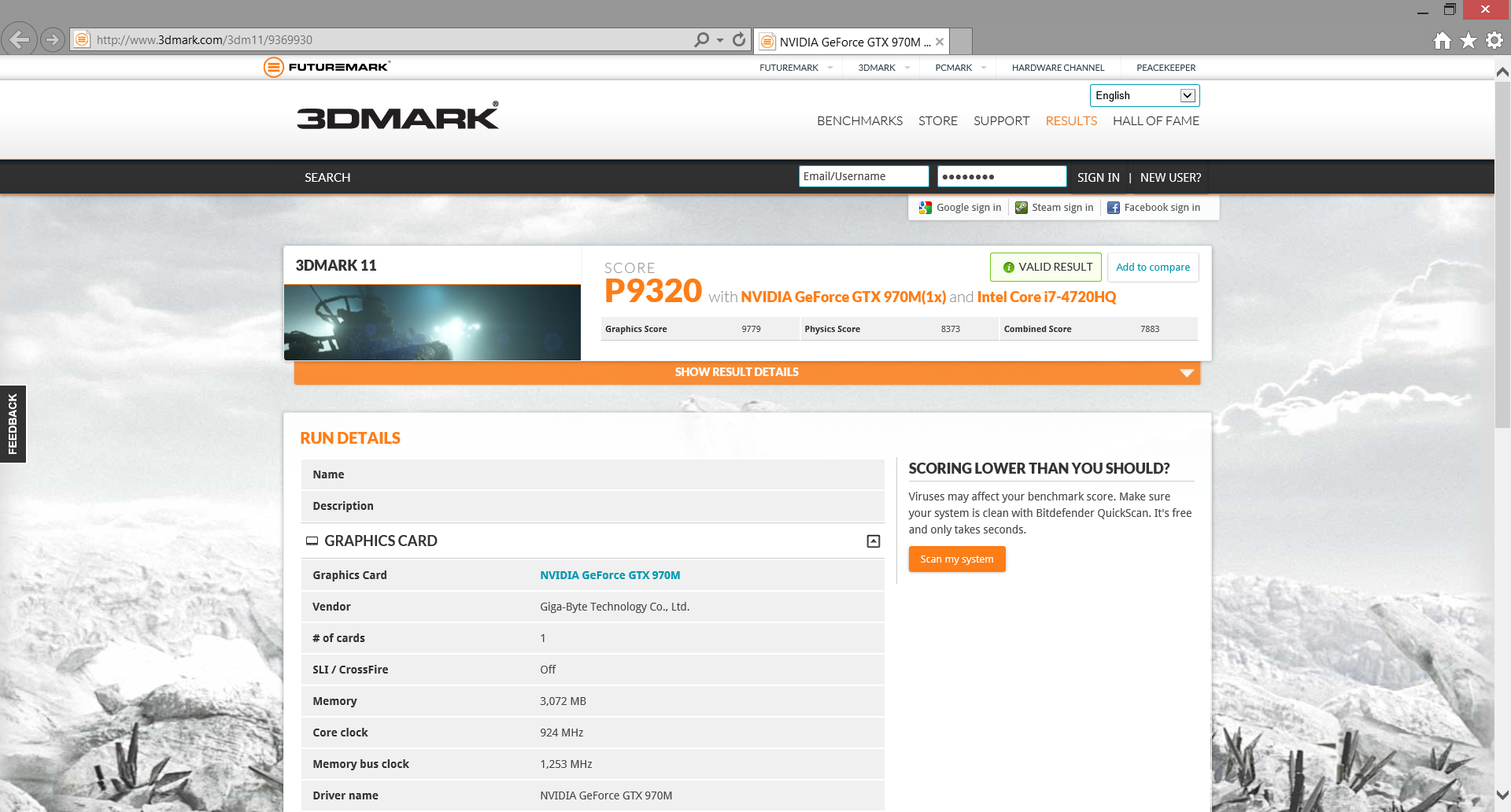Screen dimensions: 1511x812
Task: Open the address bar dropdown arrow
Action: point(720,40)
